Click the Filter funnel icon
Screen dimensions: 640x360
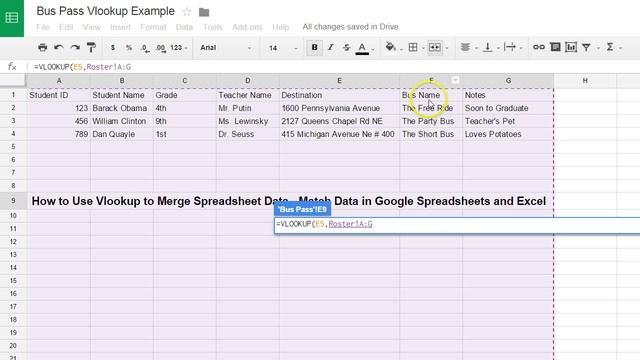point(587,47)
